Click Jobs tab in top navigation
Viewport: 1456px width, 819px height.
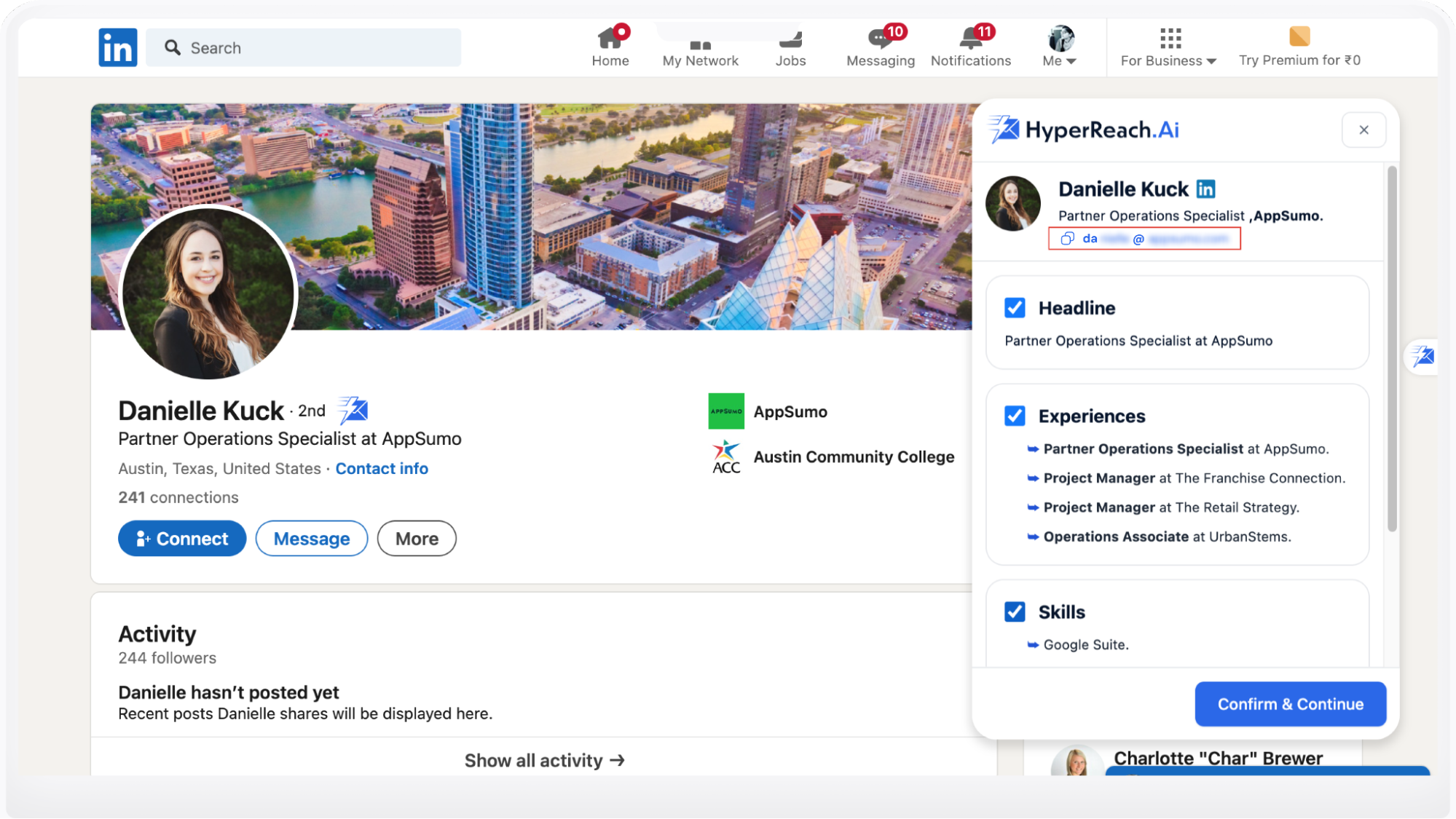pyautogui.click(x=790, y=47)
